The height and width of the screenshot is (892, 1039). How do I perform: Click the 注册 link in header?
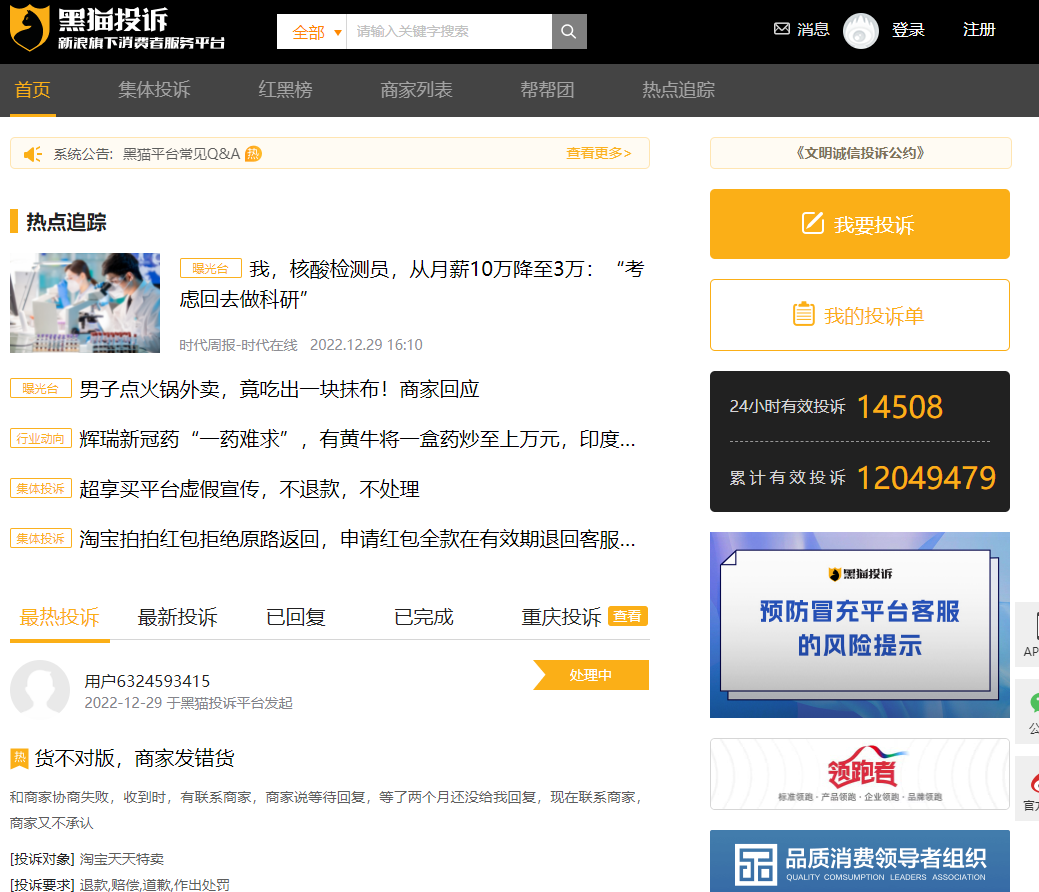[x=979, y=30]
